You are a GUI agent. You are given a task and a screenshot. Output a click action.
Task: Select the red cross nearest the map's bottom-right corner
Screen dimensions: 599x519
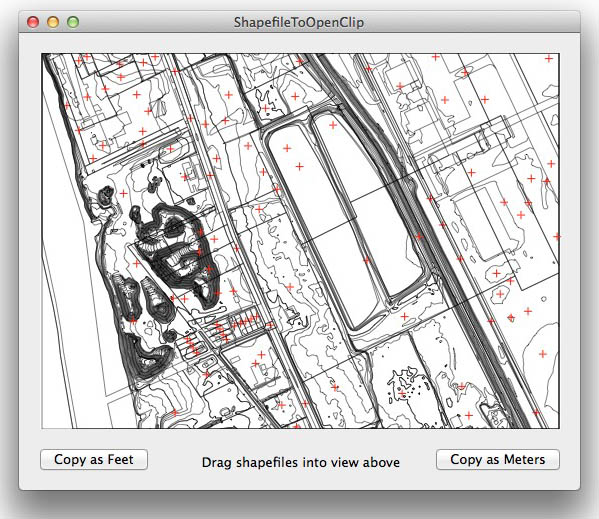coord(536,412)
